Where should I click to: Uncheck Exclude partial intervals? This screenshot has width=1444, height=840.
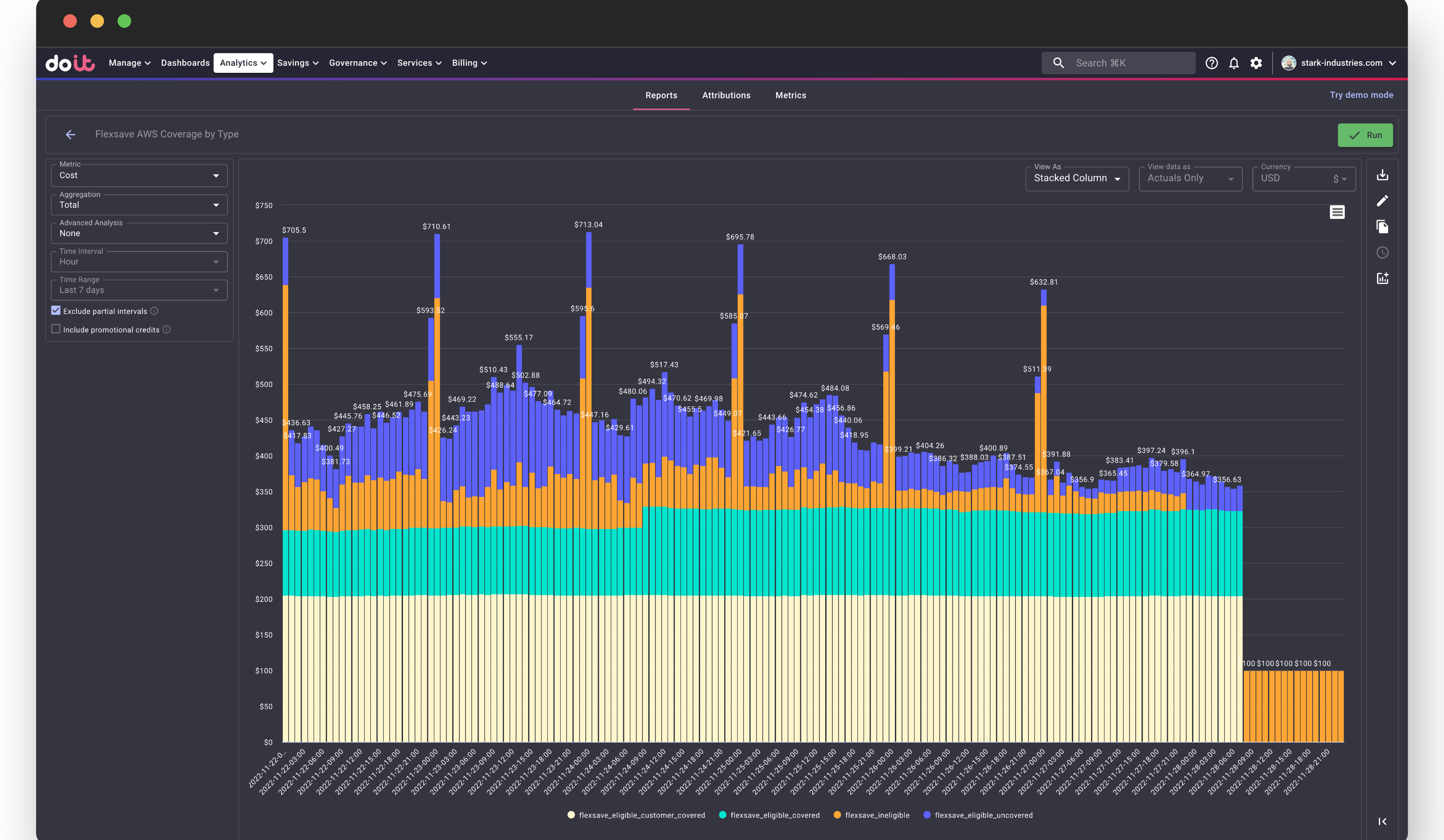[x=55, y=311]
